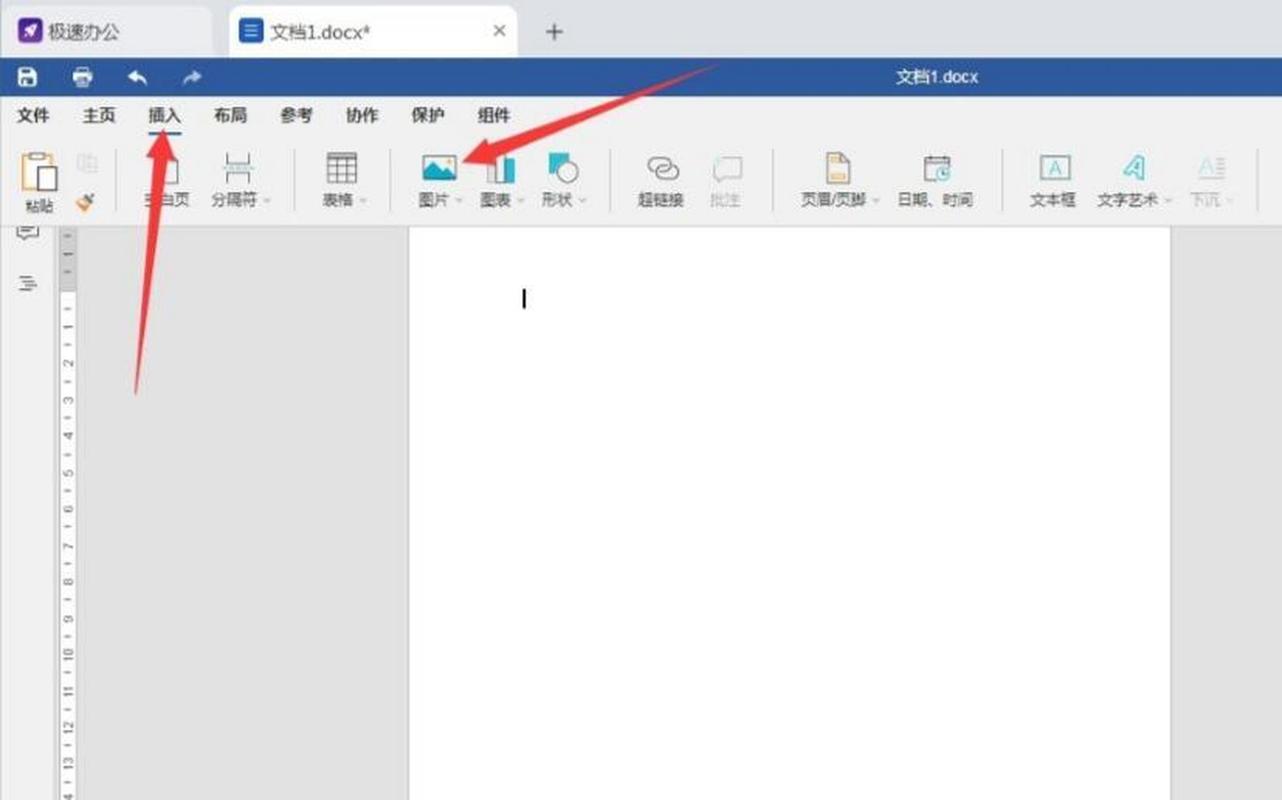The height and width of the screenshot is (800, 1282).
Task: Click the 粘贴 (Paste) clipboard icon
Action: coord(39,172)
